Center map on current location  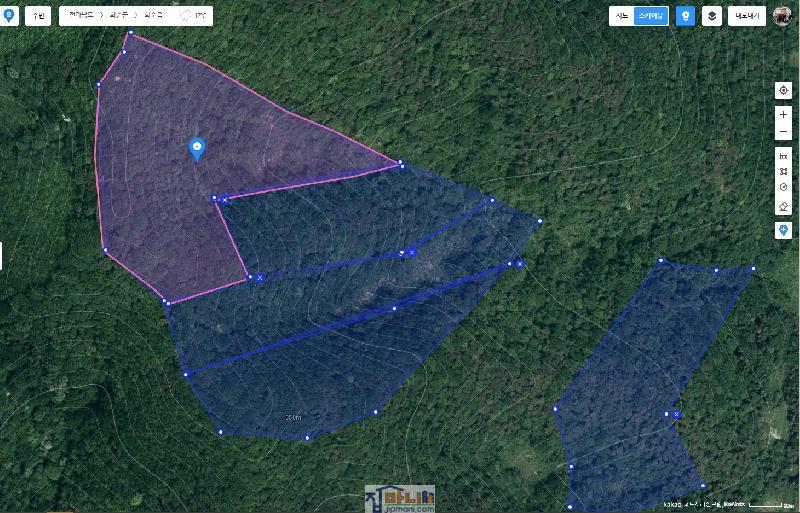pyautogui.click(x=783, y=90)
